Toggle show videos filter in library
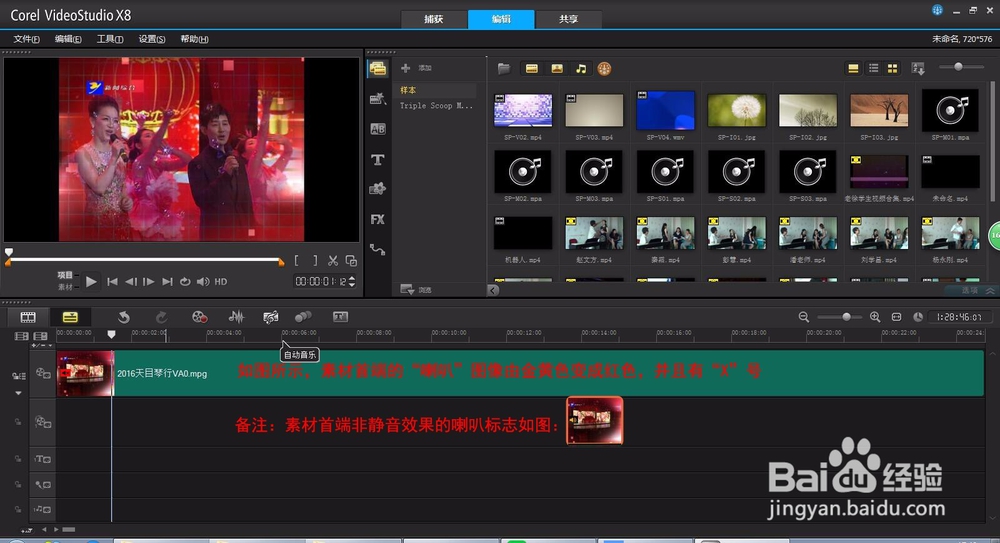Viewport: 1000px width, 543px height. pos(532,68)
